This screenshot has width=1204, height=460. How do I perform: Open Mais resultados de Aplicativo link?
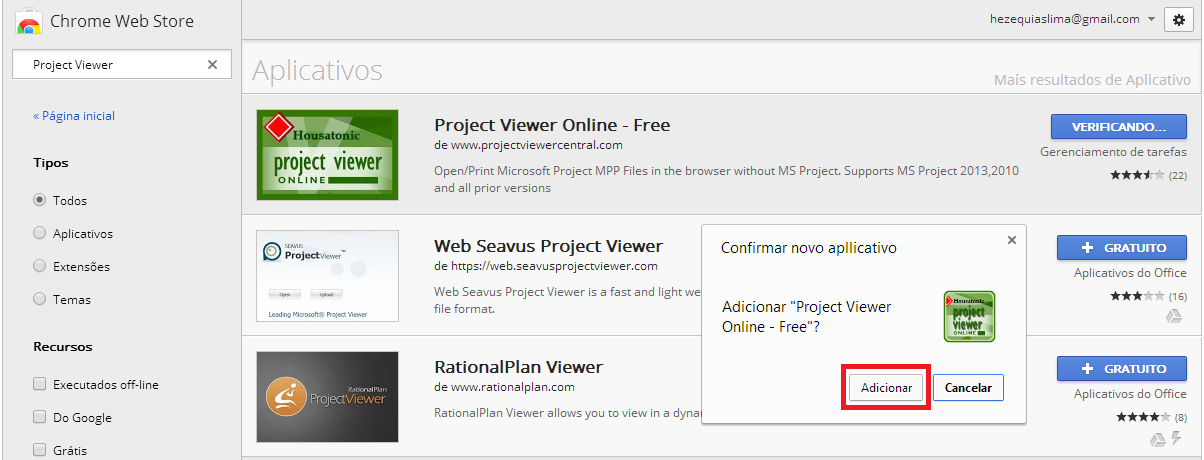pos(1091,79)
